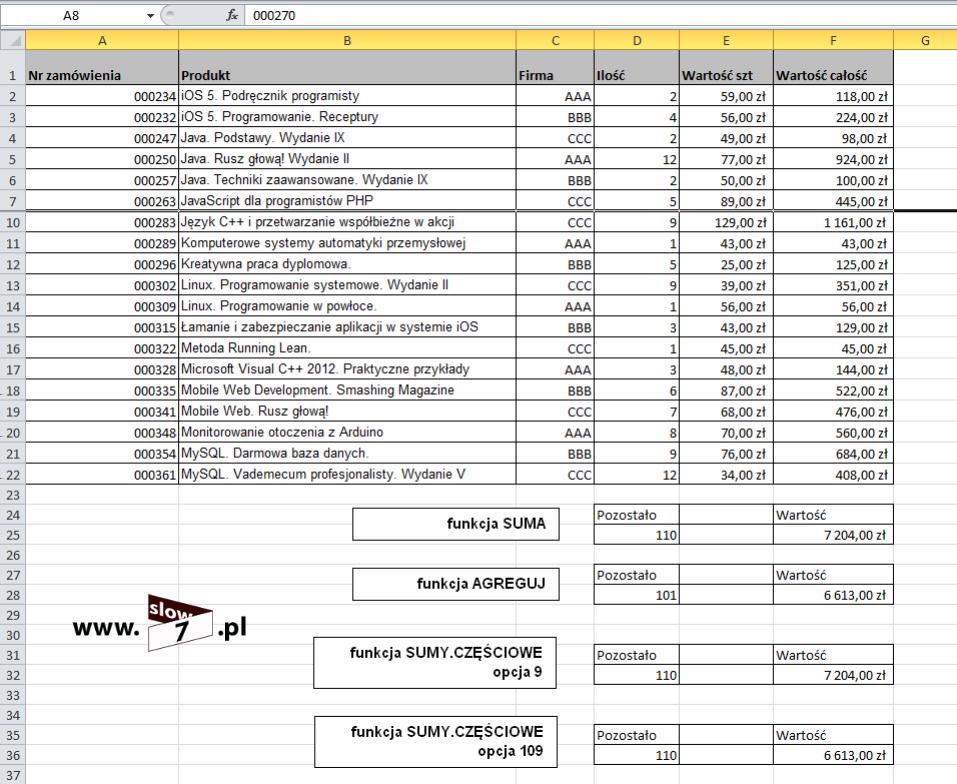Select cell 'Komputerowe systemy automatyki przemysłowej'
This screenshot has height=784, width=957.
click(347, 243)
